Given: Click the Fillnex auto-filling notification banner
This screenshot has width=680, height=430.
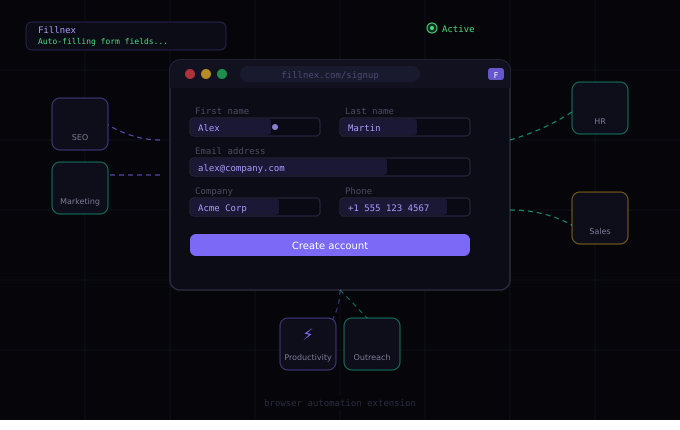Looking at the screenshot, I should click(x=126, y=36).
